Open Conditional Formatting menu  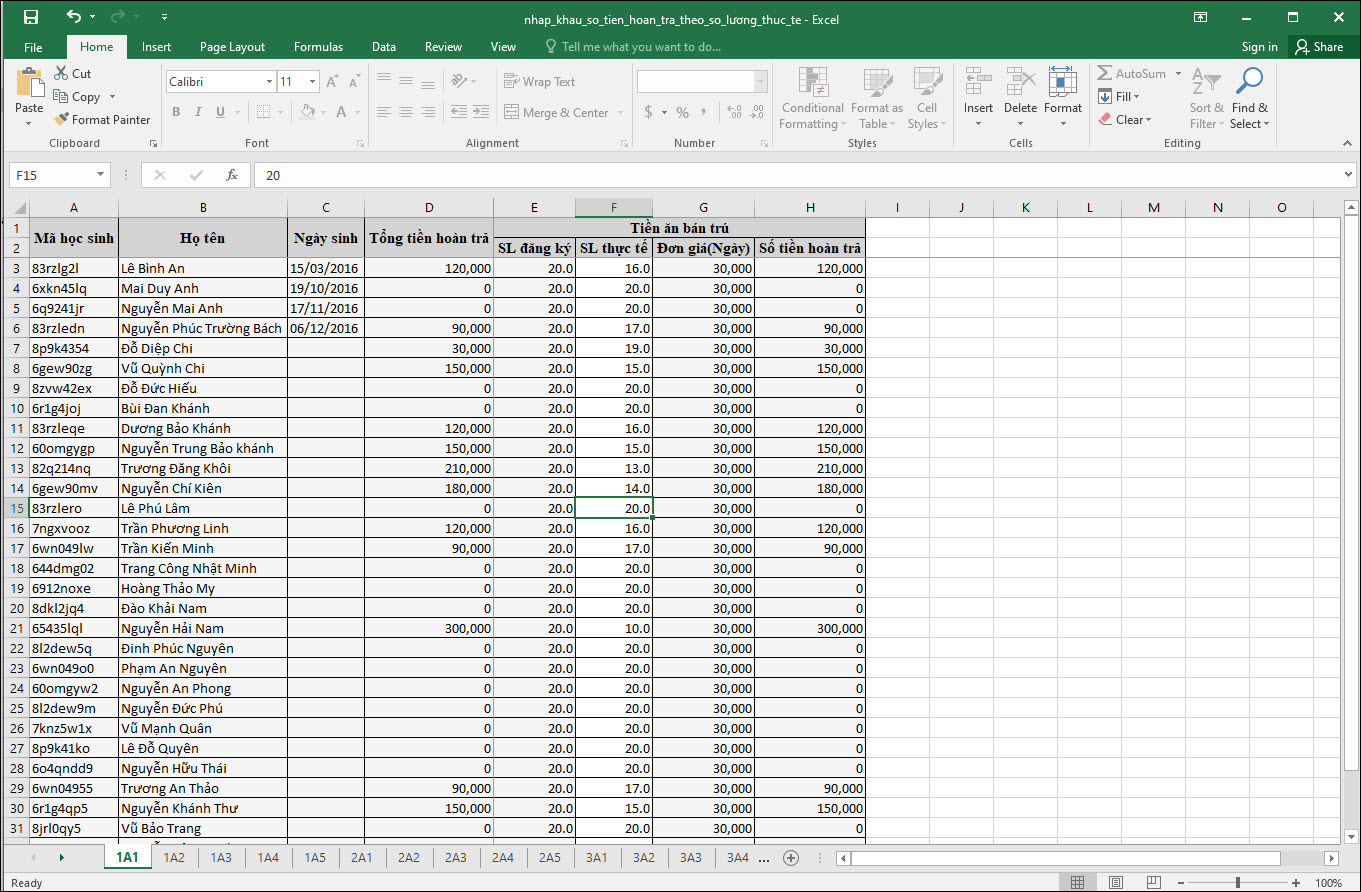[x=812, y=98]
